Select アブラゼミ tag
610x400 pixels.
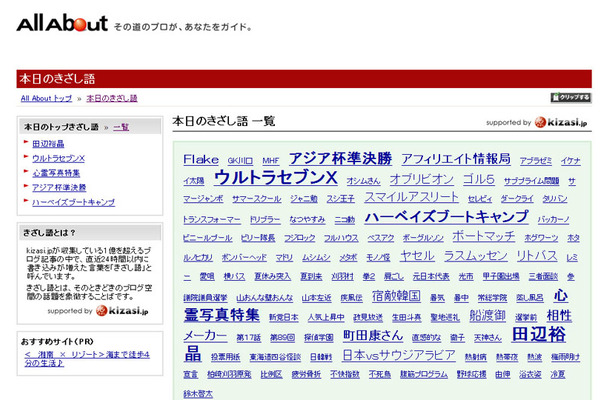click(x=536, y=161)
